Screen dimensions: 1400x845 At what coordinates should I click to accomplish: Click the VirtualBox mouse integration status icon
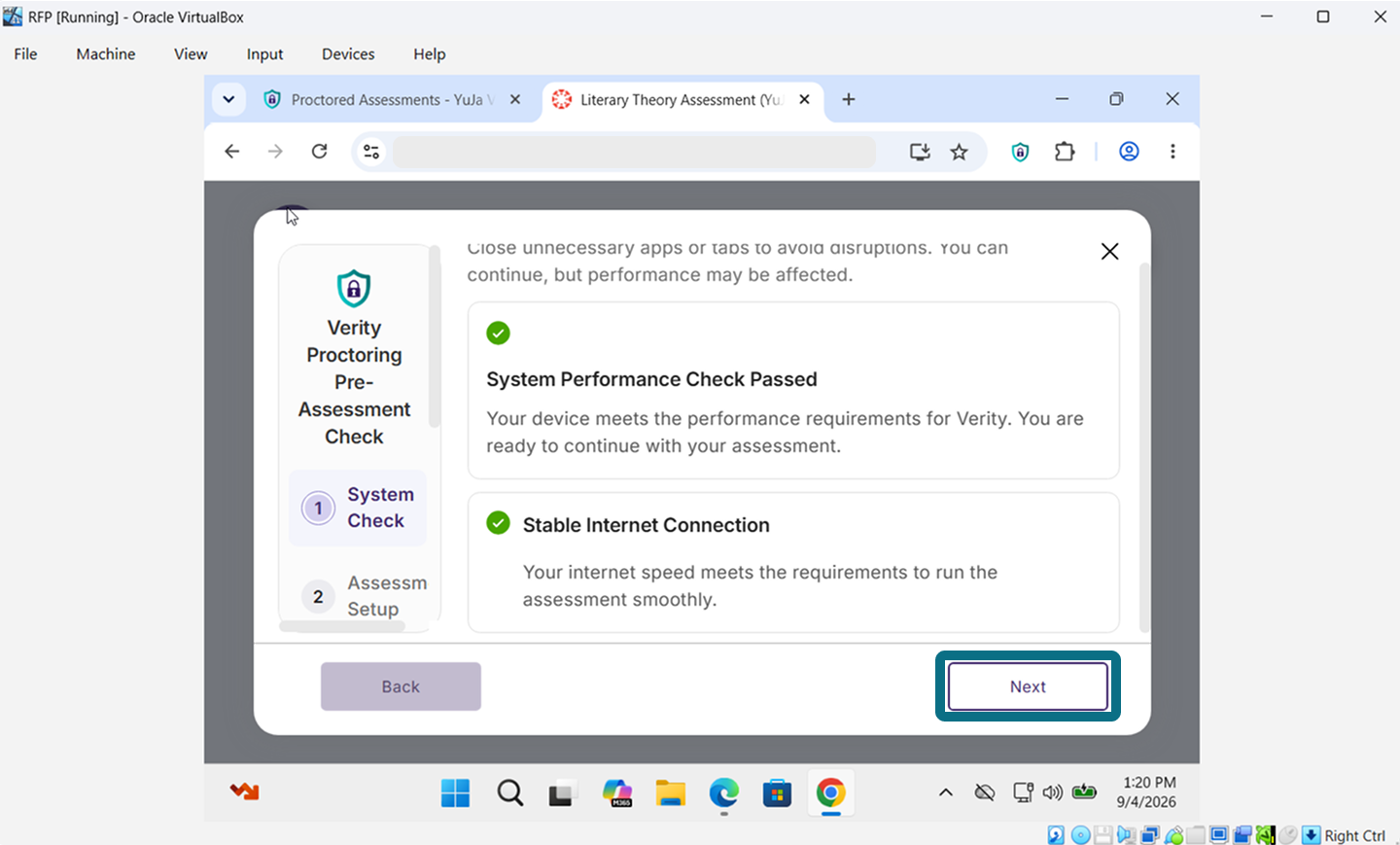point(1287,834)
